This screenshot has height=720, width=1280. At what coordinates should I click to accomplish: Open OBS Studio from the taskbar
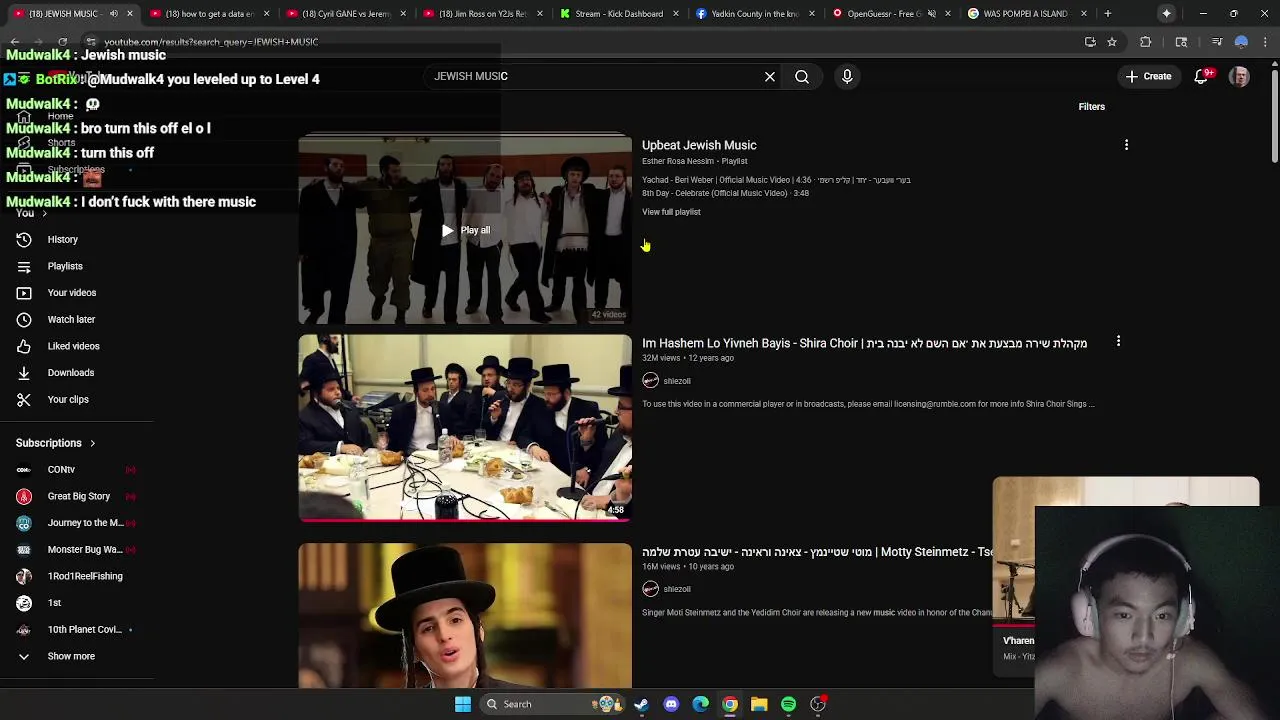click(x=818, y=704)
